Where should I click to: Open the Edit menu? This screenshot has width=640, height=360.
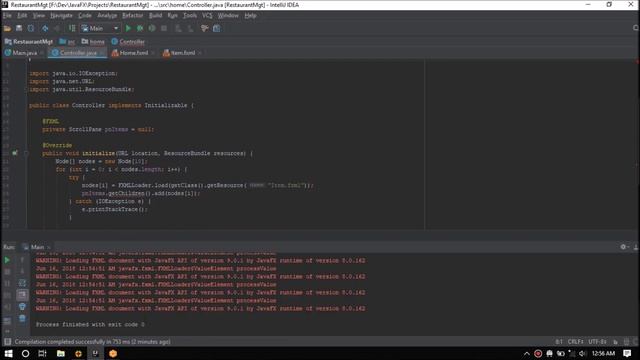[22, 16]
